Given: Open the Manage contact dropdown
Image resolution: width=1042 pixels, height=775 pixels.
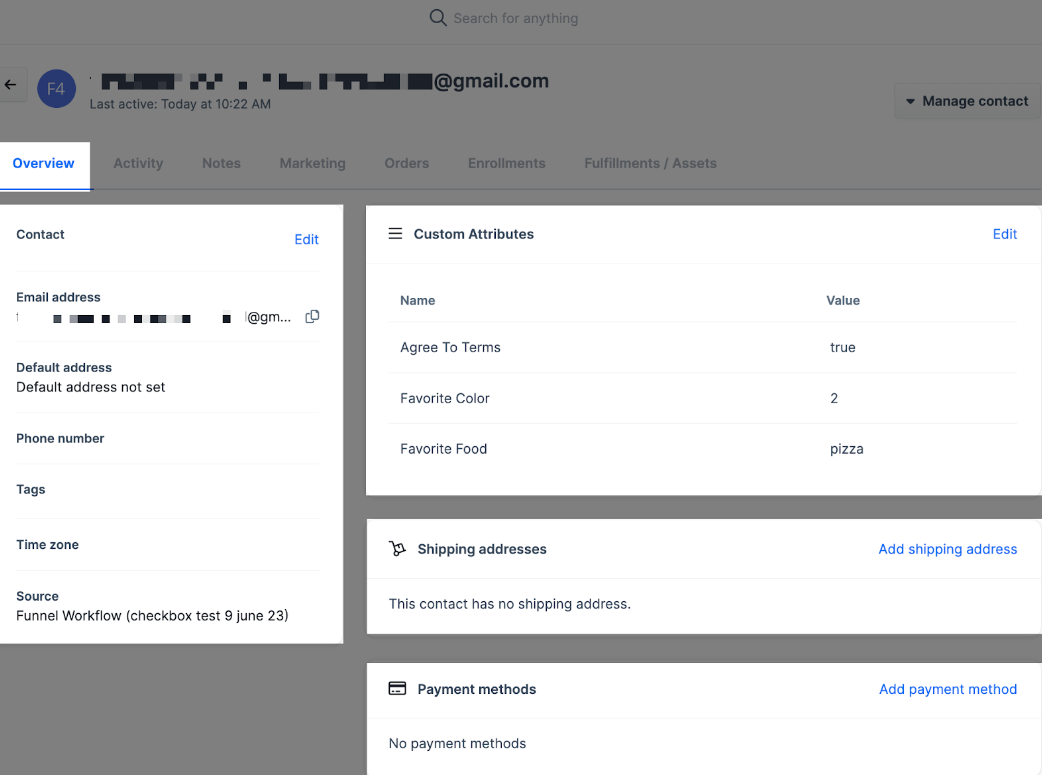Looking at the screenshot, I should pos(967,101).
